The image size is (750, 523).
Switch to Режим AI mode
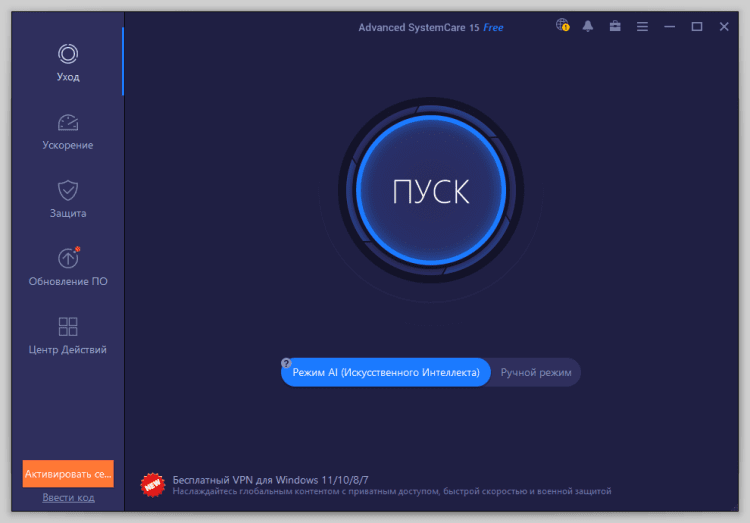tap(386, 372)
